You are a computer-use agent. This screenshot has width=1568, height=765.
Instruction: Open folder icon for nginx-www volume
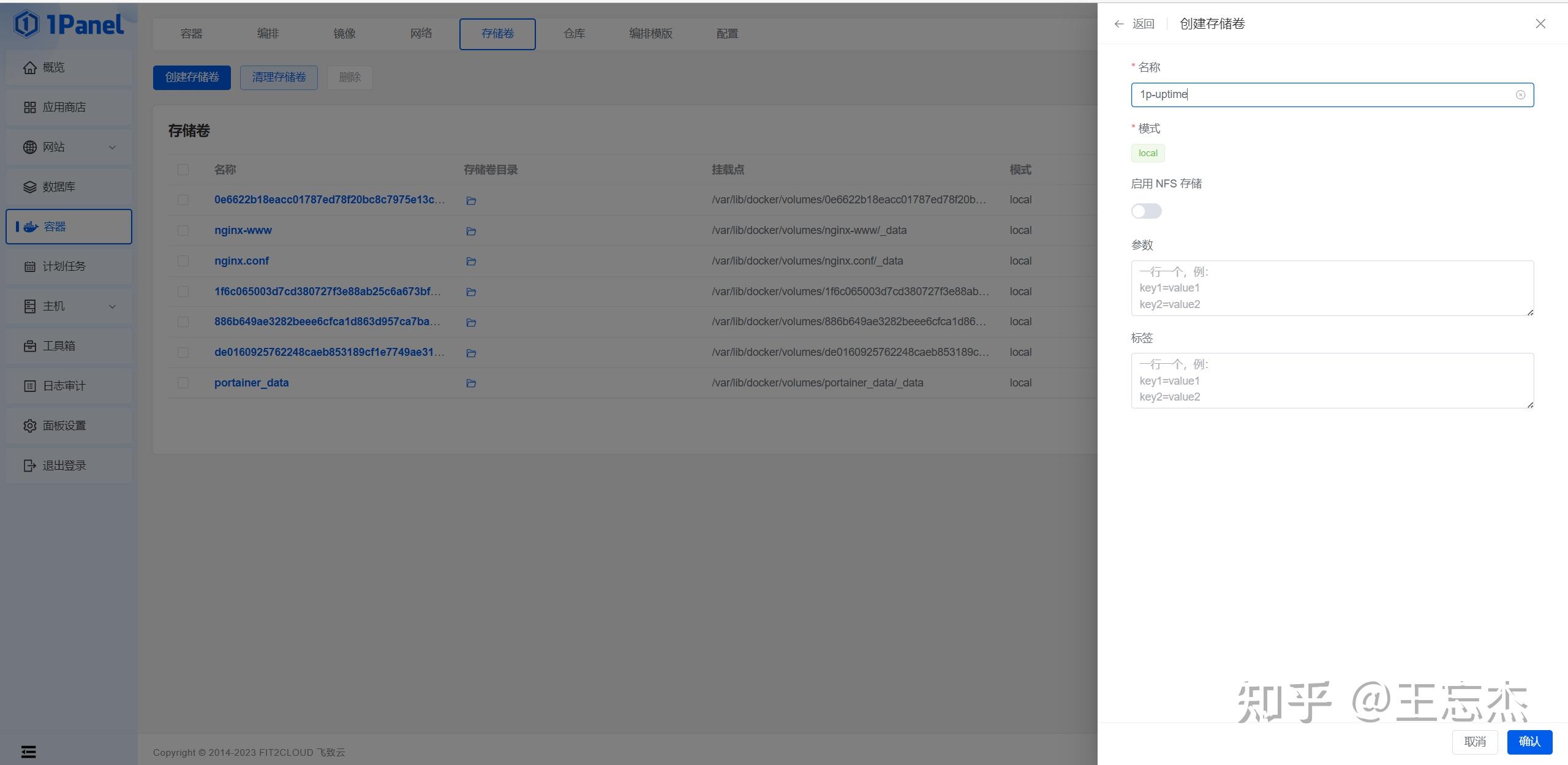pyautogui.click(x=470, y=231)
